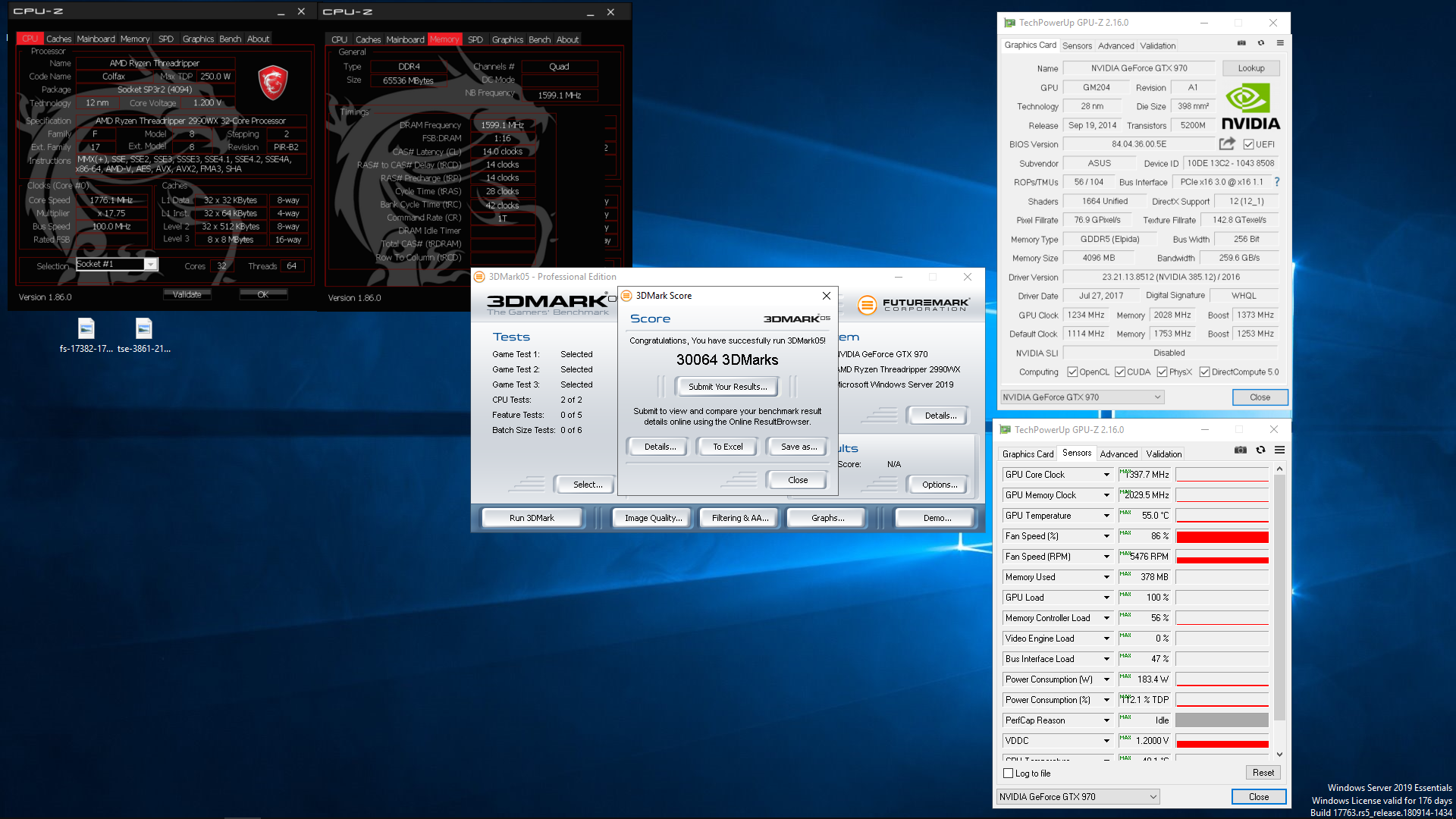Click refresh icon in GPU-Z Sensors window

(1260, 450)
